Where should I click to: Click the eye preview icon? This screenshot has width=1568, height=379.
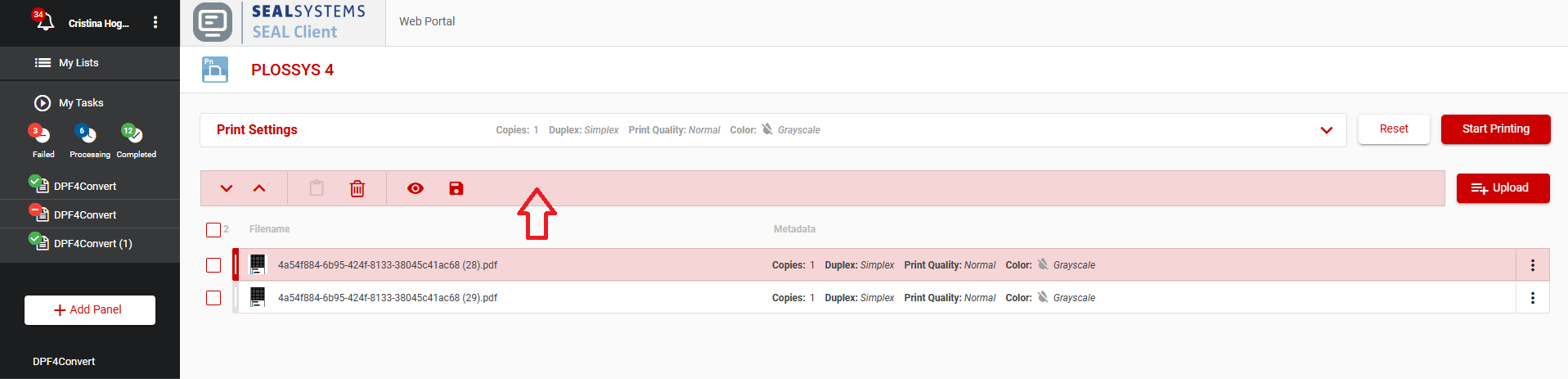(416, 189)
